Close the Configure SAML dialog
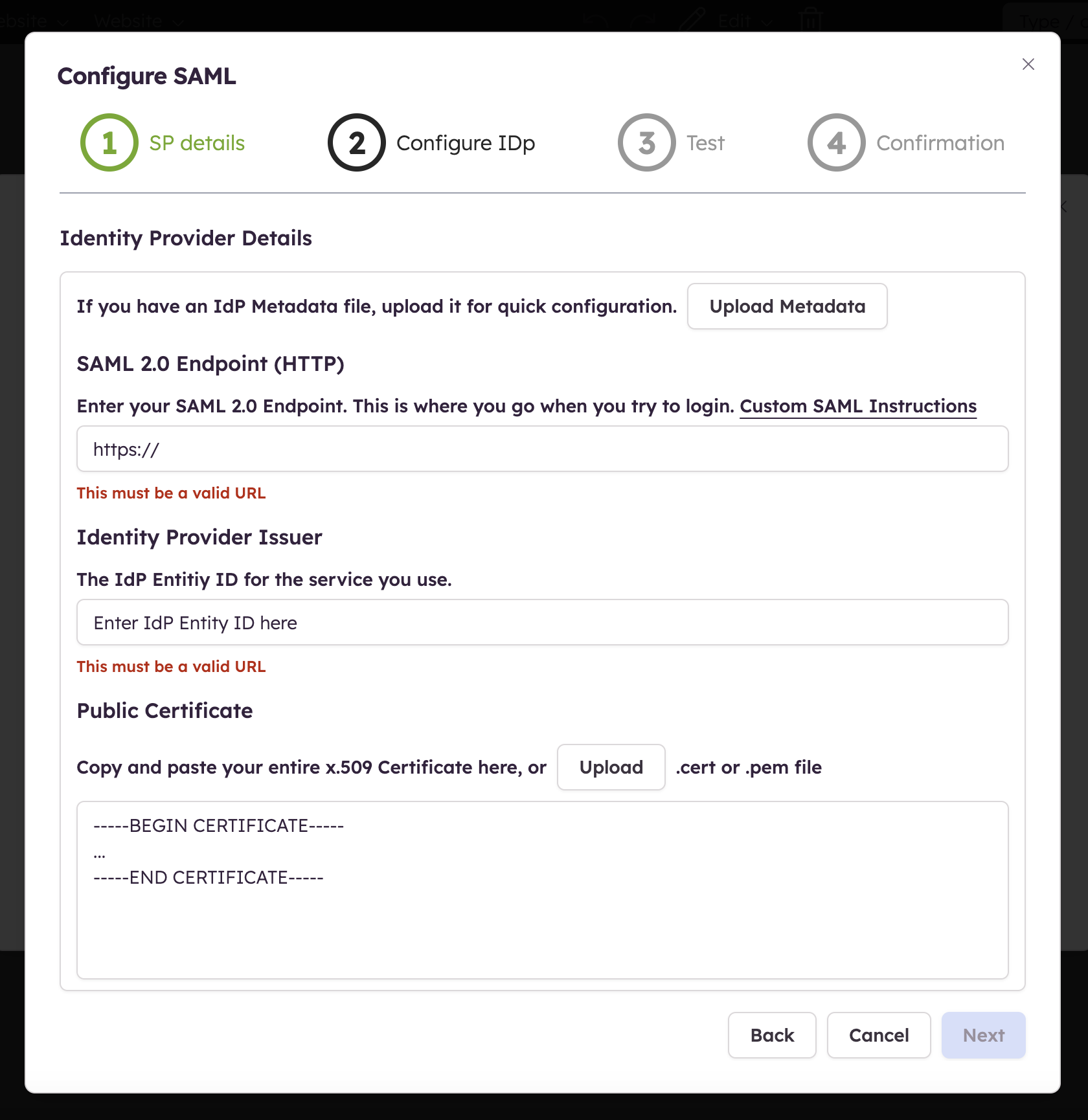The height and width of the screenshot is (1120, 1088). pos(1028,64)
